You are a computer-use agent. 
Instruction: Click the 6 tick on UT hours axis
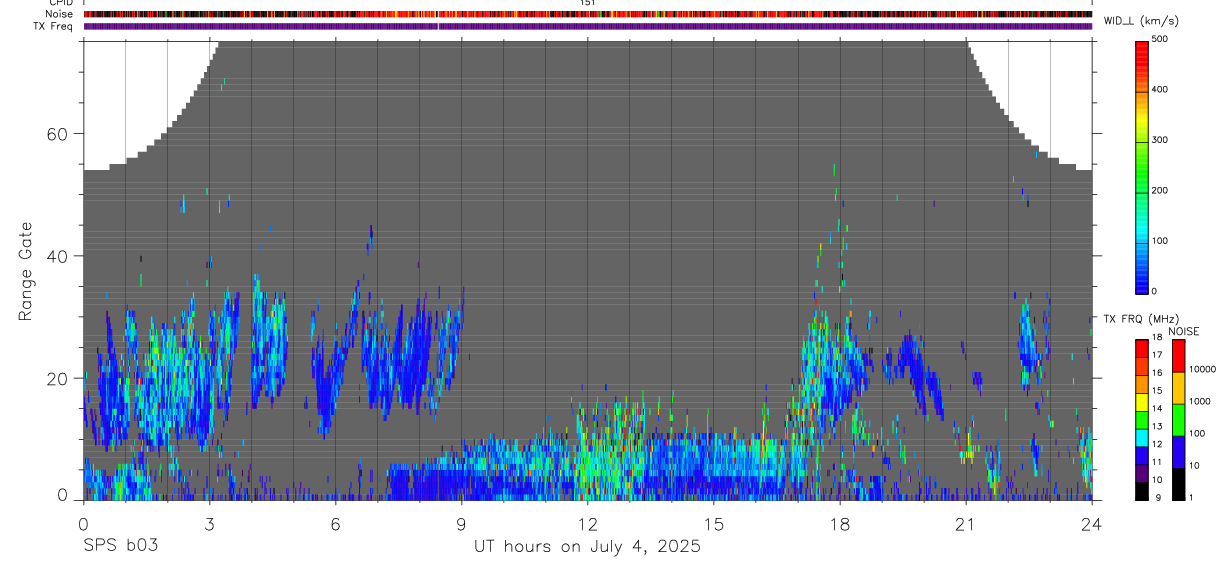pos(335,523)
